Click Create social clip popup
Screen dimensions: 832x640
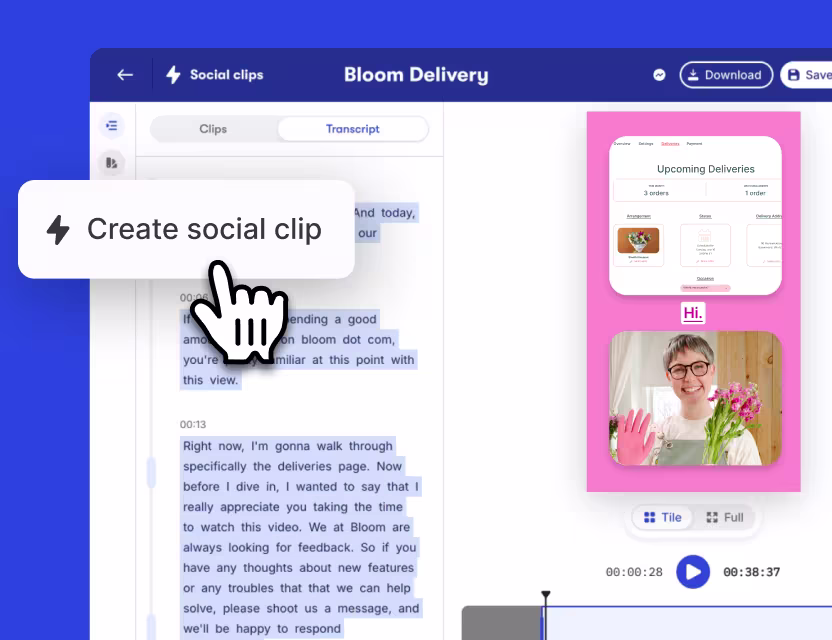[x=186, y=229]
